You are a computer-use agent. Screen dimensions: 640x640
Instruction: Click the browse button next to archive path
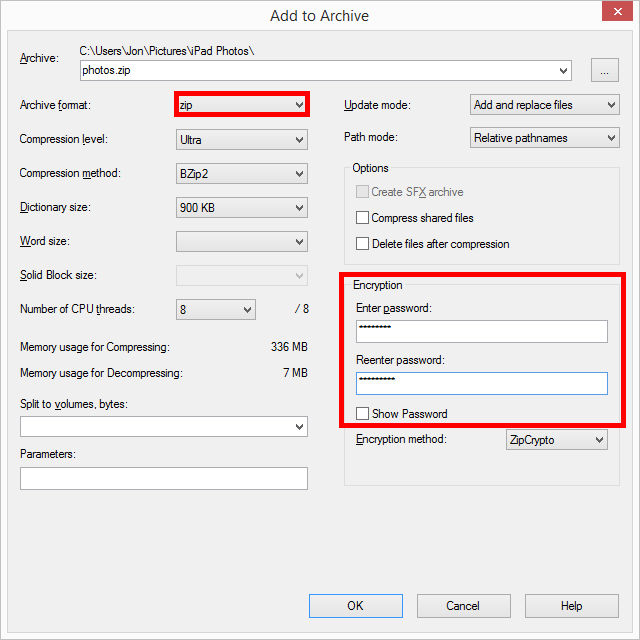(605, 70)
